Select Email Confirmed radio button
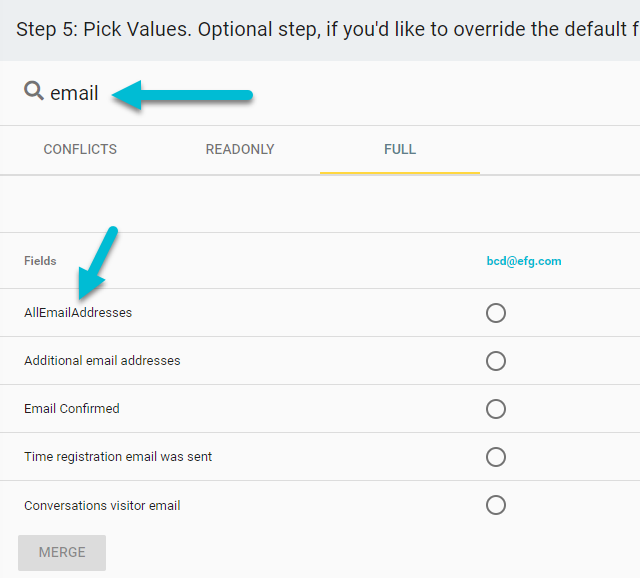This screenshot has height=578, width=640. pyautogui.click(x=496, y=409)
